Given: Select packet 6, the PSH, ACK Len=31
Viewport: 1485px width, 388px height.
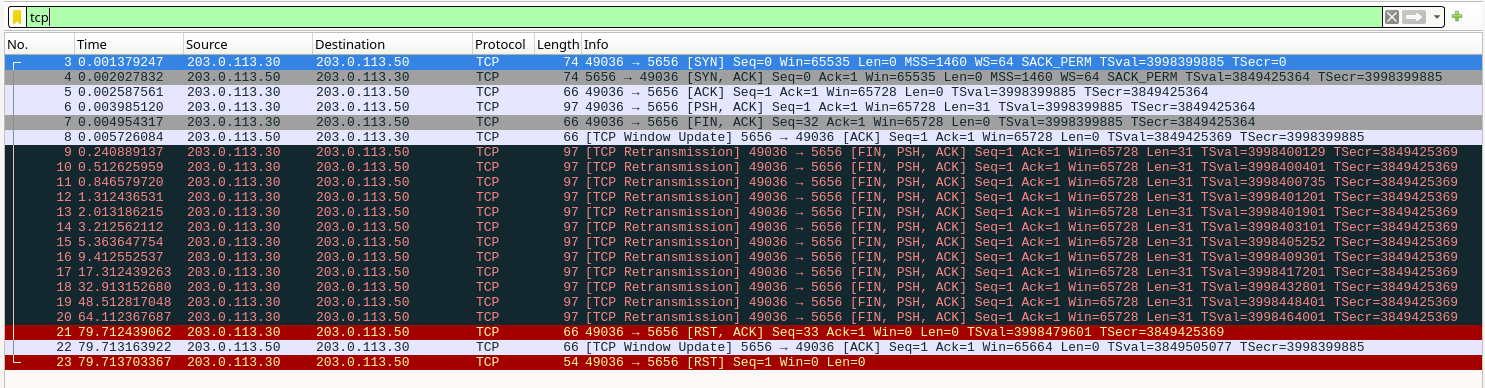Looking at the screenshot, I should 742,107.
